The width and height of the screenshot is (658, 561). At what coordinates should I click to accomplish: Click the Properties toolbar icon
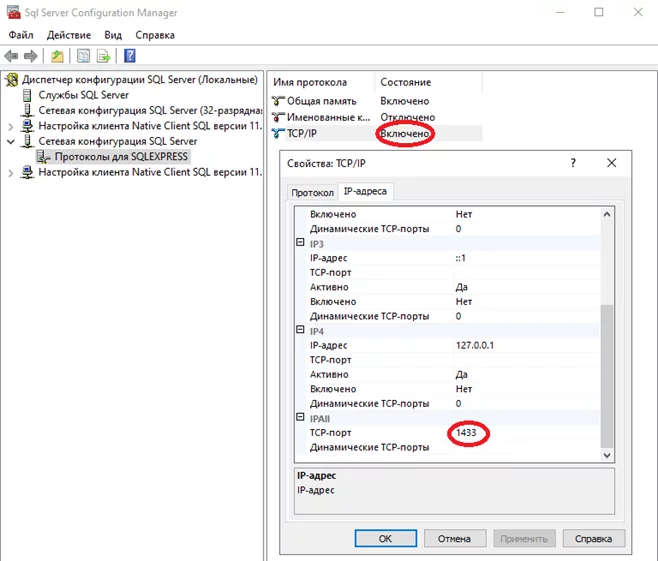[83, 56]
